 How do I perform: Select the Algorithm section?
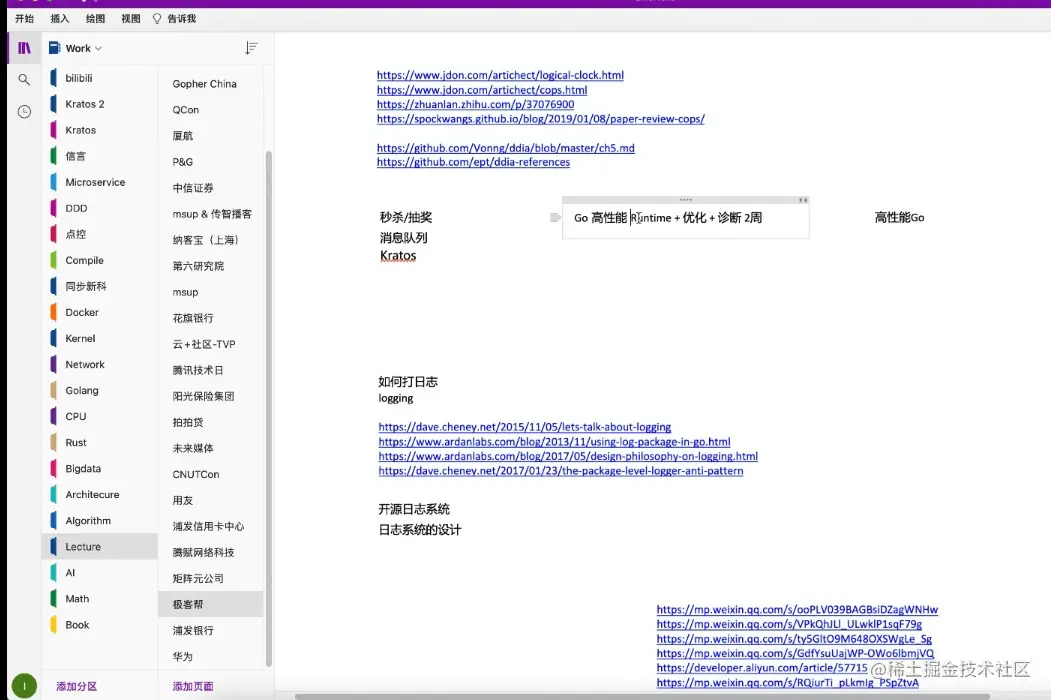[99, 521]
